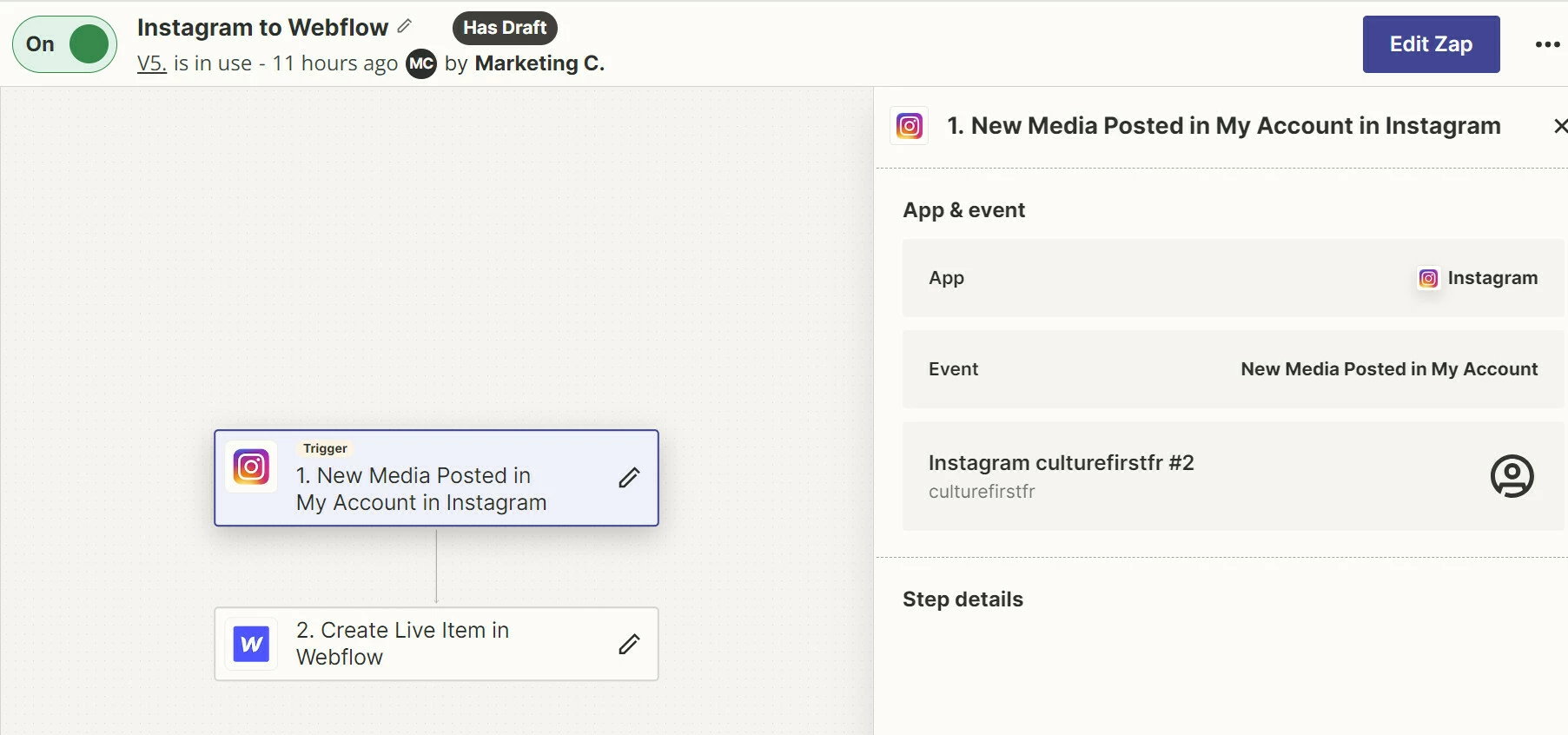Screen dimensions: 1568x735
Task: Click the Instagram culturefirstfr #2 account row
Action: [x=1234, y=476]
